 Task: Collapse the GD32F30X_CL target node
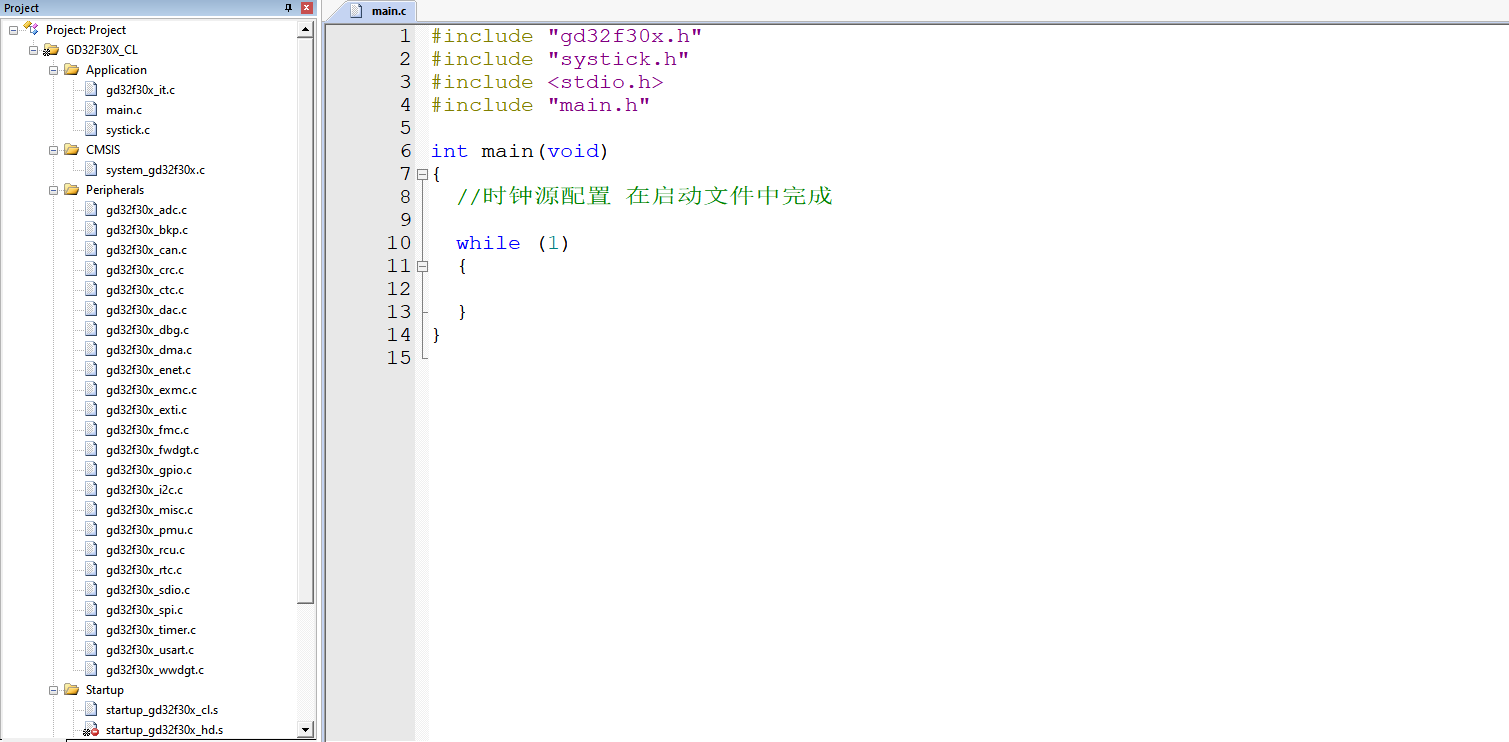point(34,50)
